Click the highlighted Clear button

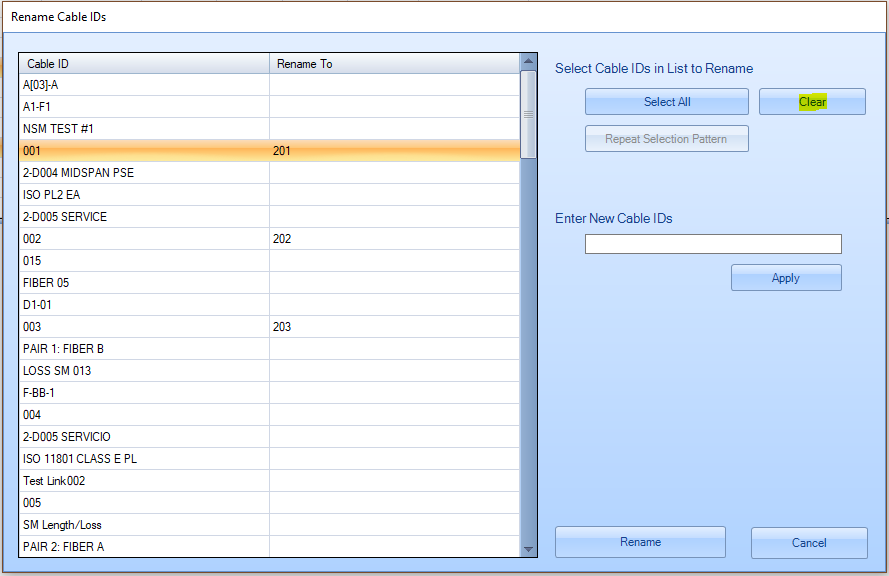812,101
